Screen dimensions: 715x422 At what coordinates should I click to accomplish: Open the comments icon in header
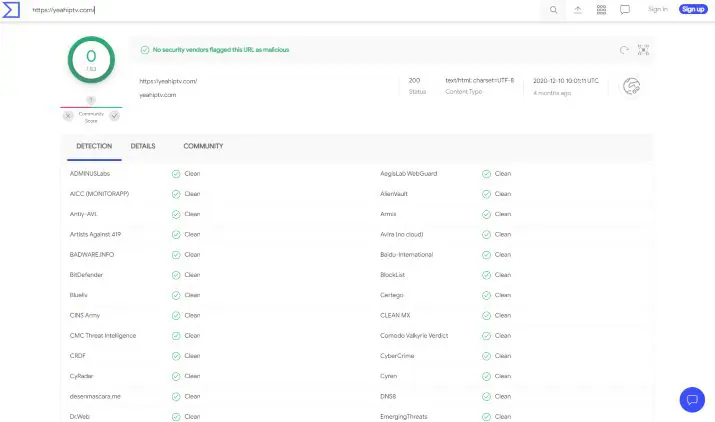click(625, 10)
